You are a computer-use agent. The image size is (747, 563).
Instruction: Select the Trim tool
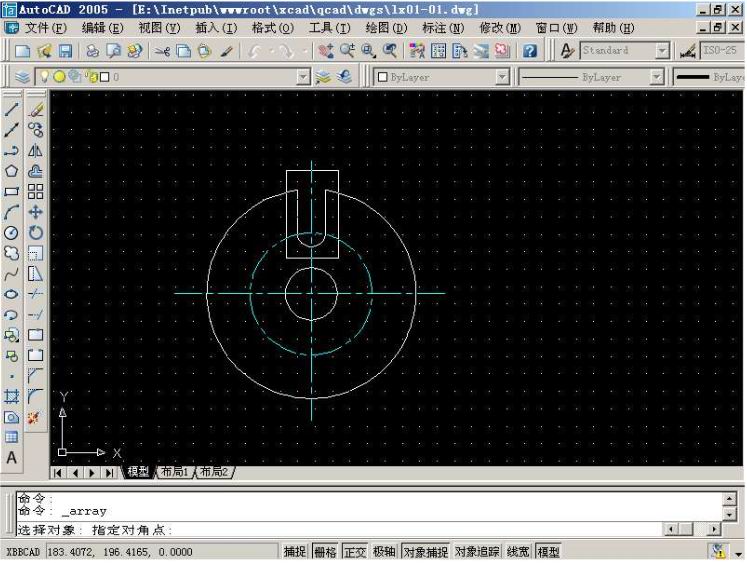point(35,294)
